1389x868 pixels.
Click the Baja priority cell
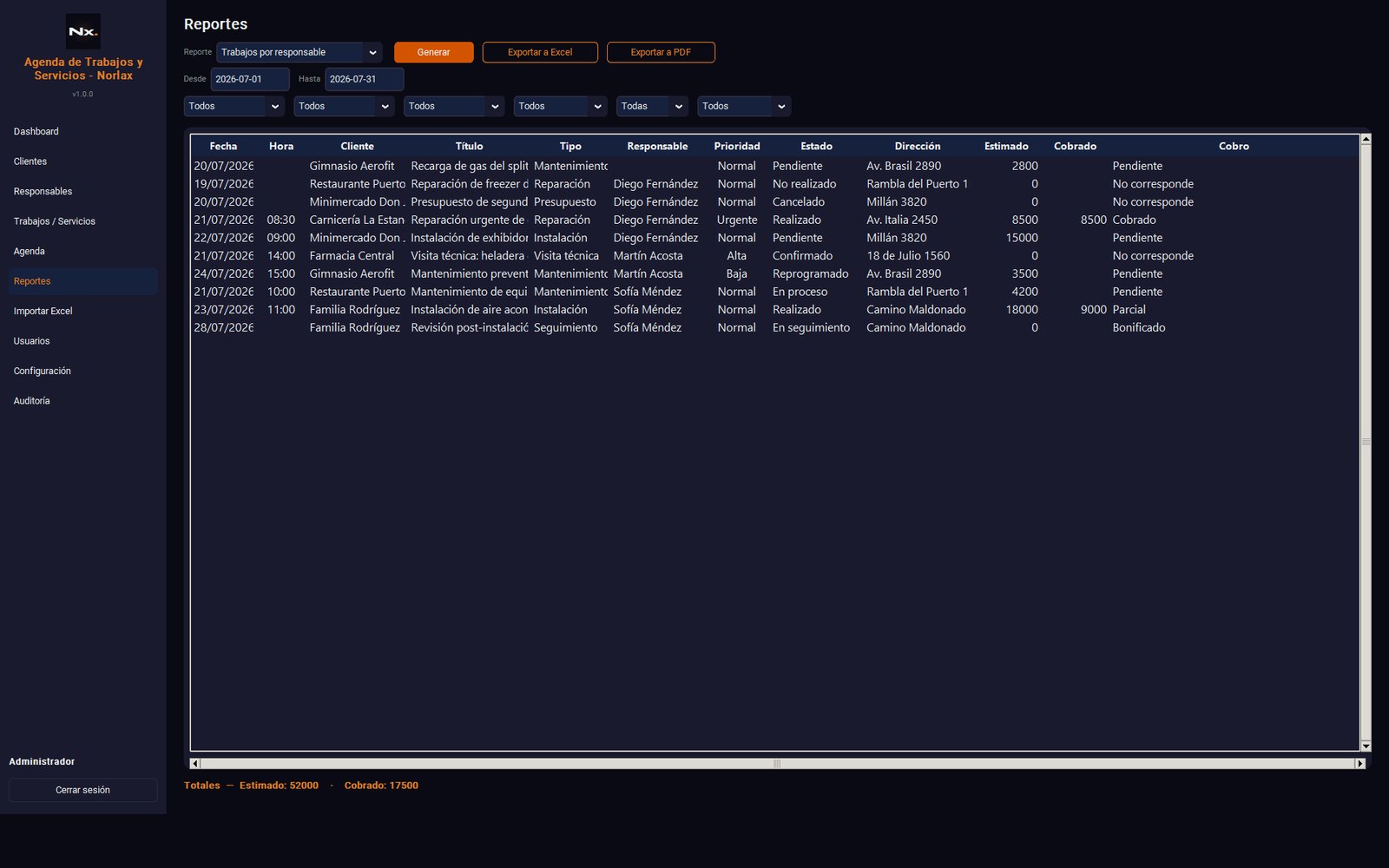click(x=737, y=273)
